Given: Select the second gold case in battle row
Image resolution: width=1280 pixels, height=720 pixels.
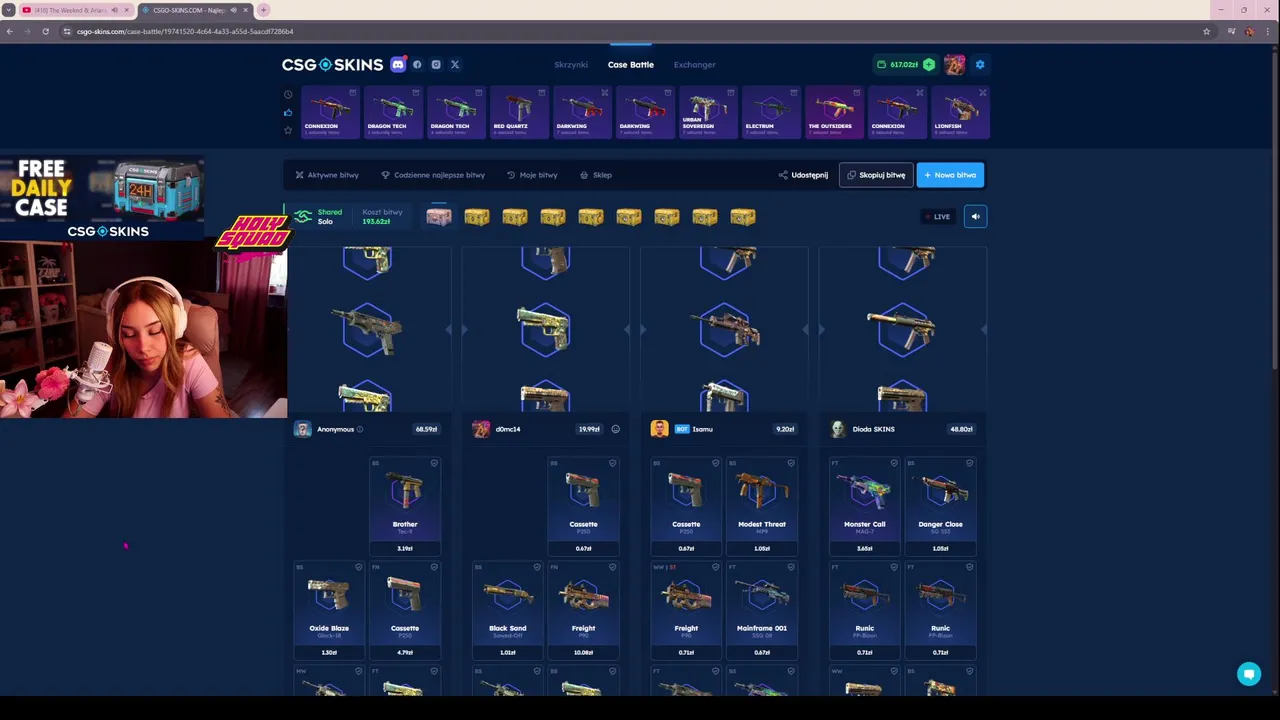Looking at the screenshot, I should (515, 217).
